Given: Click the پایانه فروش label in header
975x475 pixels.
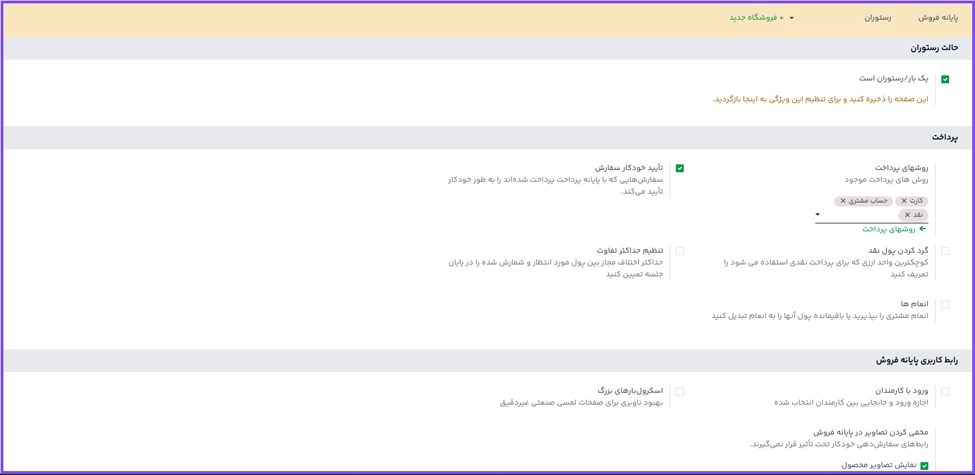Looking at the screenshot, I should click(x=938, y=17).
